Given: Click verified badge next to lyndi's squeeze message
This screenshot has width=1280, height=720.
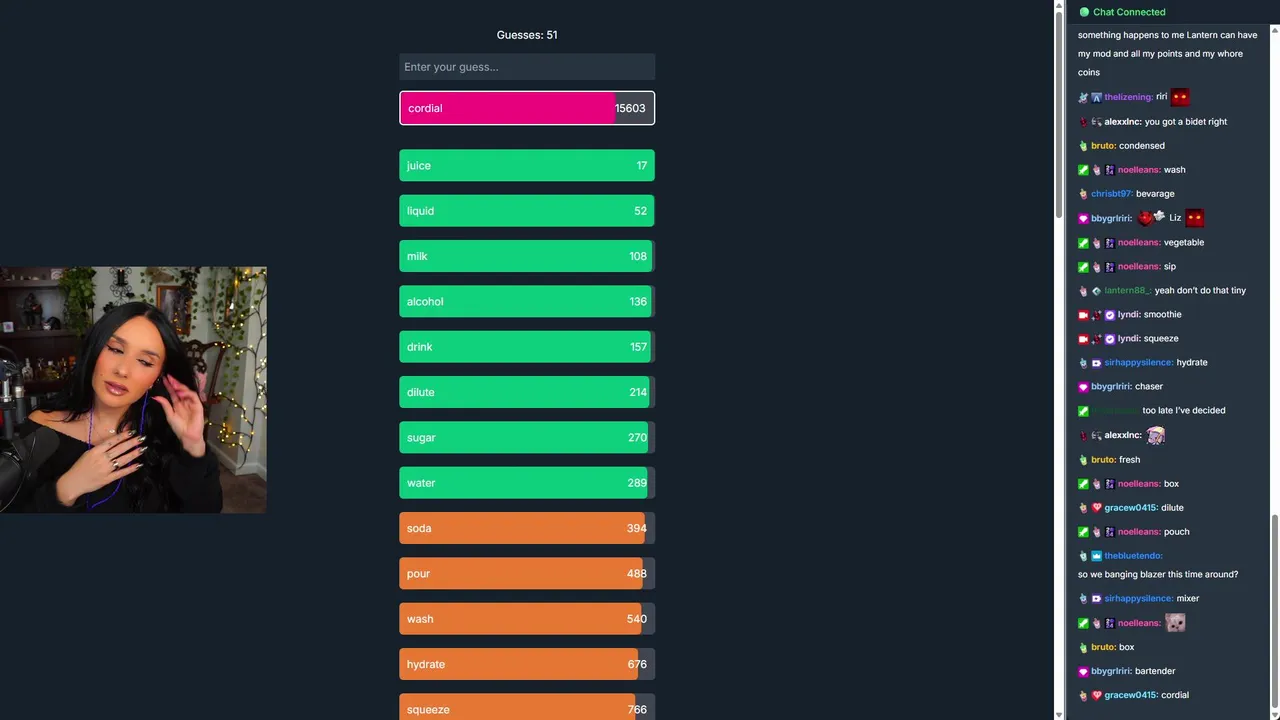Looking at the screenshot, I should click(1110, 339).
